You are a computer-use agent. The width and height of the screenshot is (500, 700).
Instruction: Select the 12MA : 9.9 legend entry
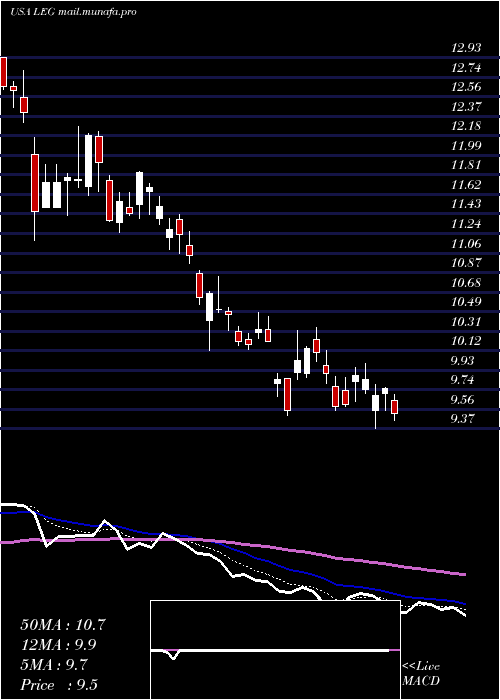point(58,645)
